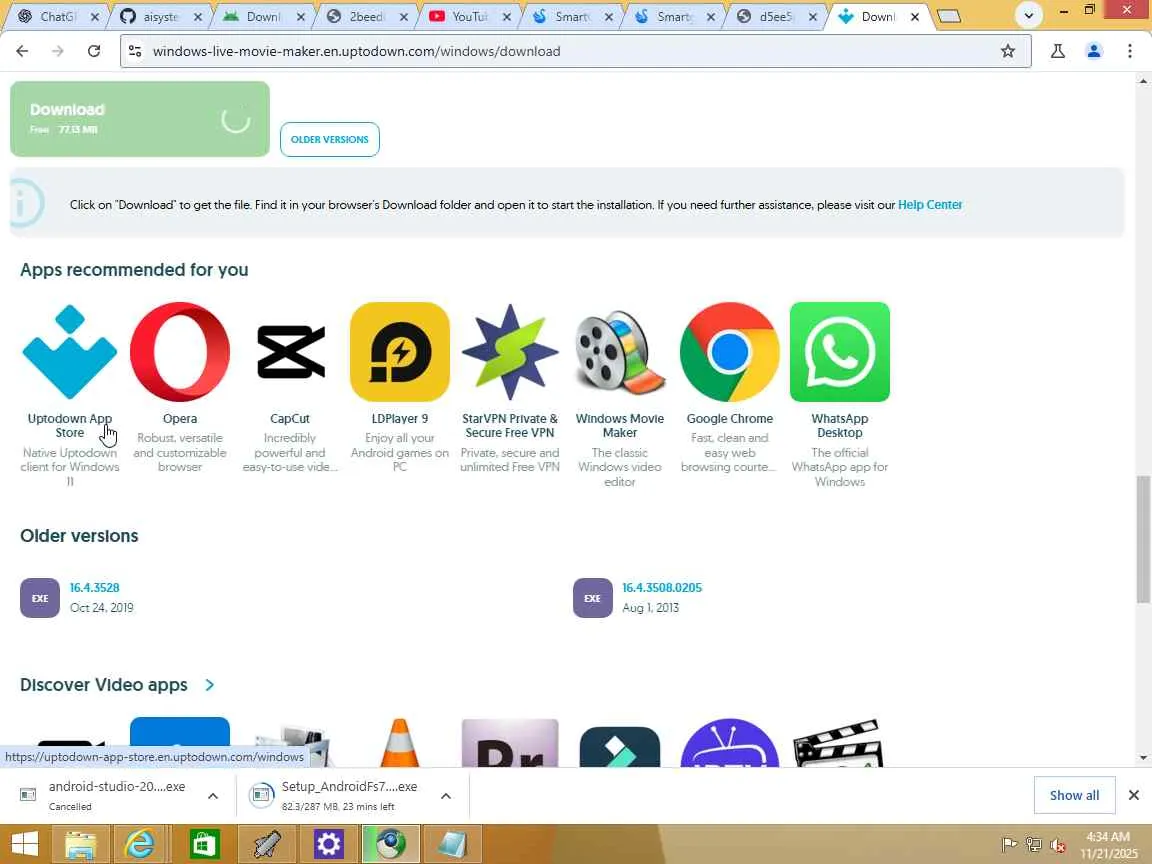Viewport: 1152px width, 864px height.
Task: Switch to the aisyste GitHub tab
Action: 159,16
